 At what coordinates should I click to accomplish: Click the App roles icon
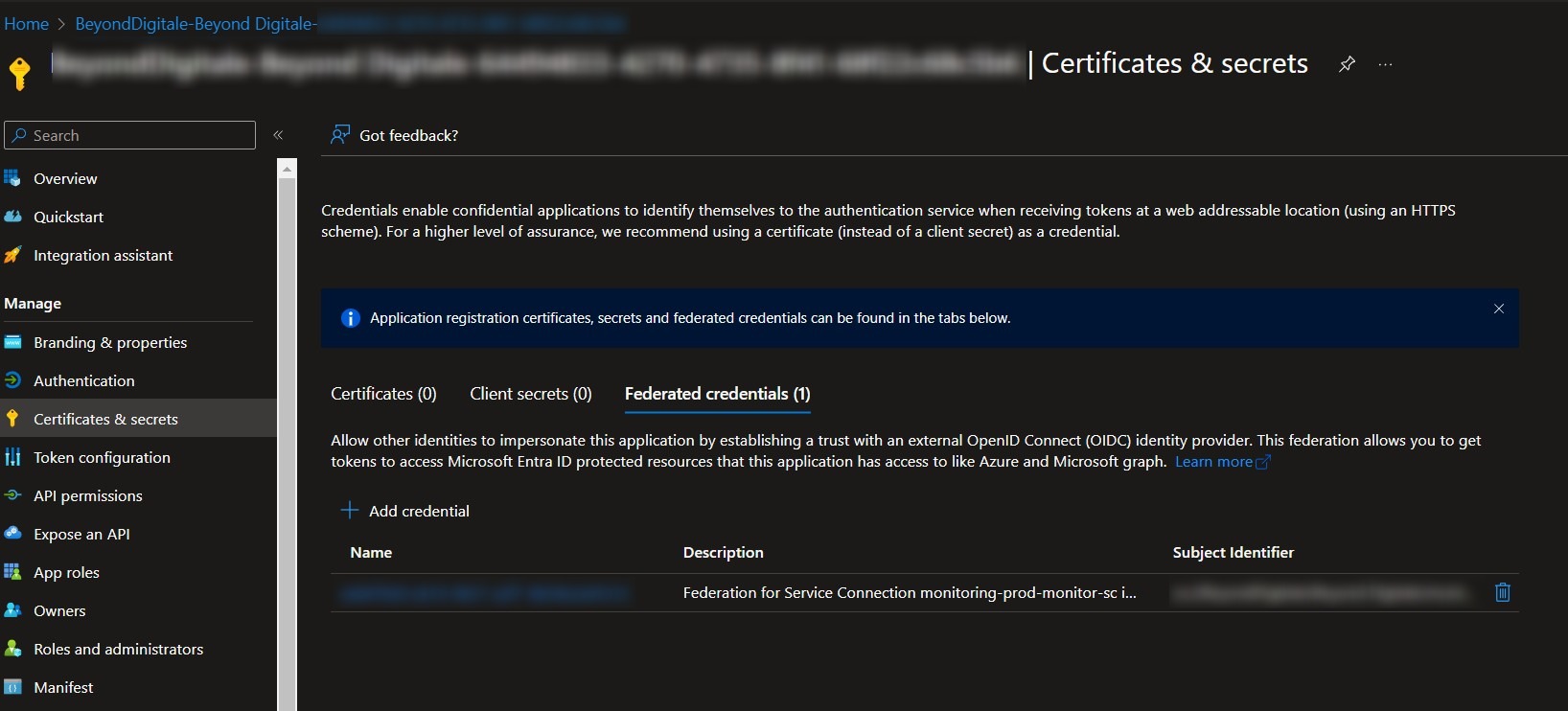[12, 572]
